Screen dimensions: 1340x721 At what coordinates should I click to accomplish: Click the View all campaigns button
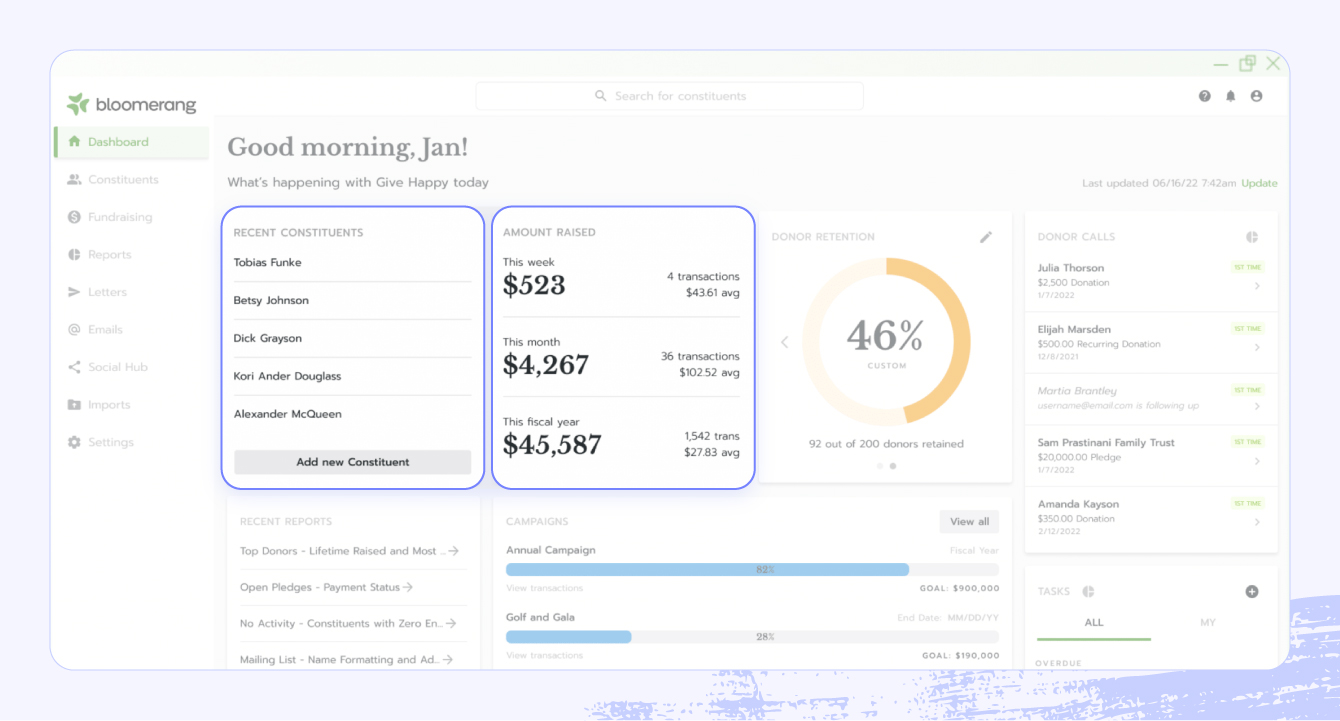click(x=968, y=521)
